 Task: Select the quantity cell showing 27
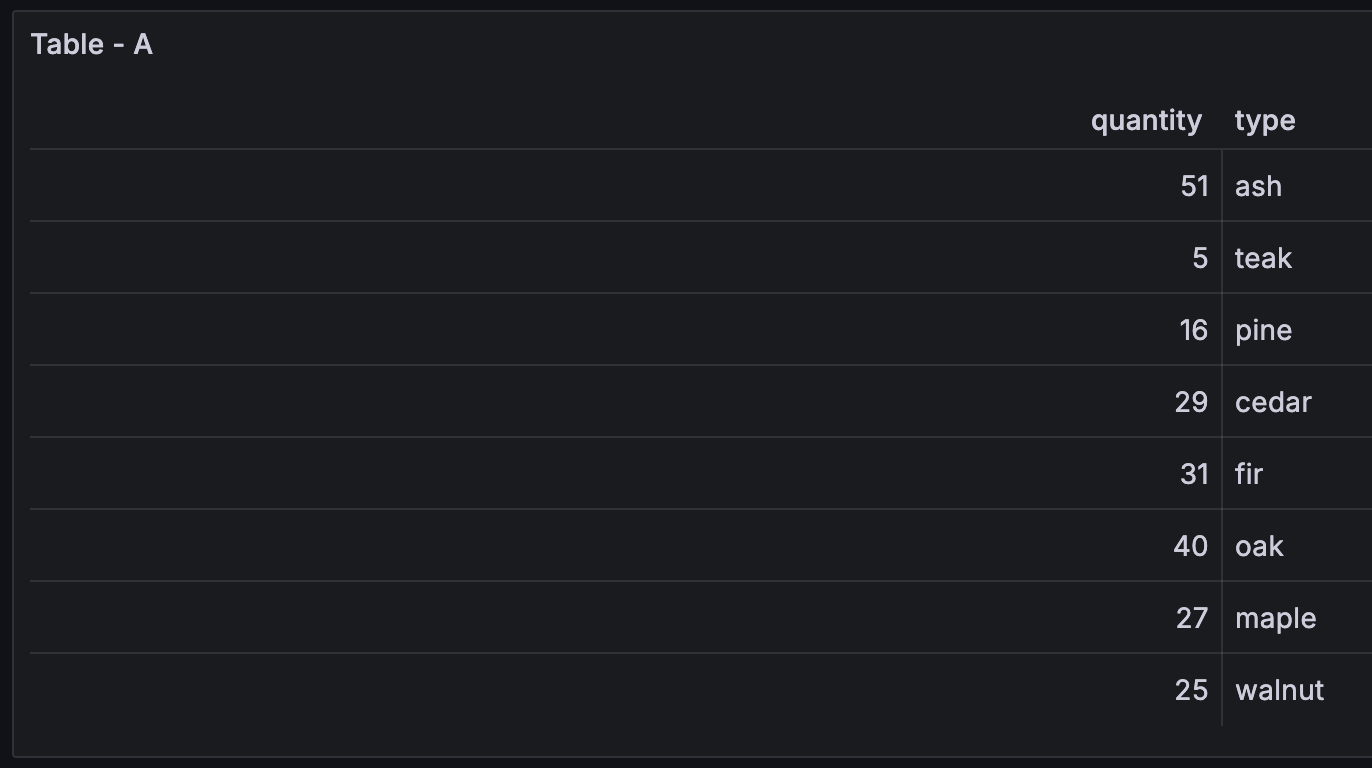click(1191, 618)
